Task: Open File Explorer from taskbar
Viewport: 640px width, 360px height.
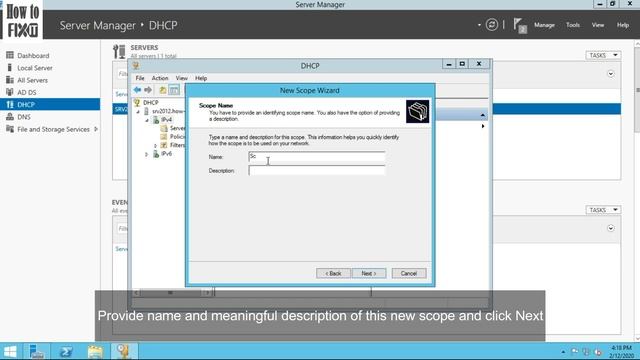Action: click(x=95, y=351)
